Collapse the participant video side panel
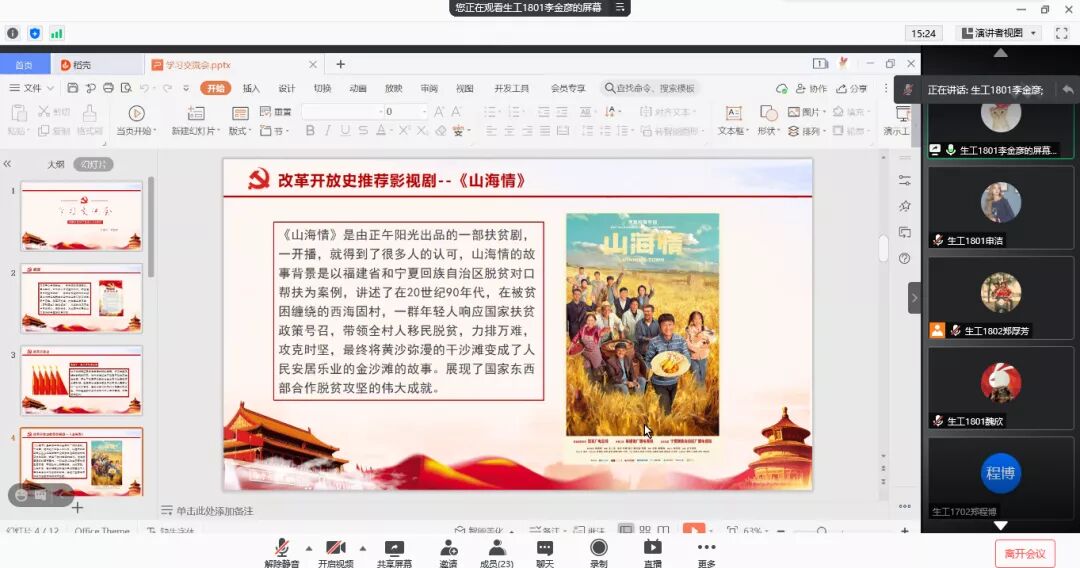This screenshot has height=568, width=1080. [913, 297]
